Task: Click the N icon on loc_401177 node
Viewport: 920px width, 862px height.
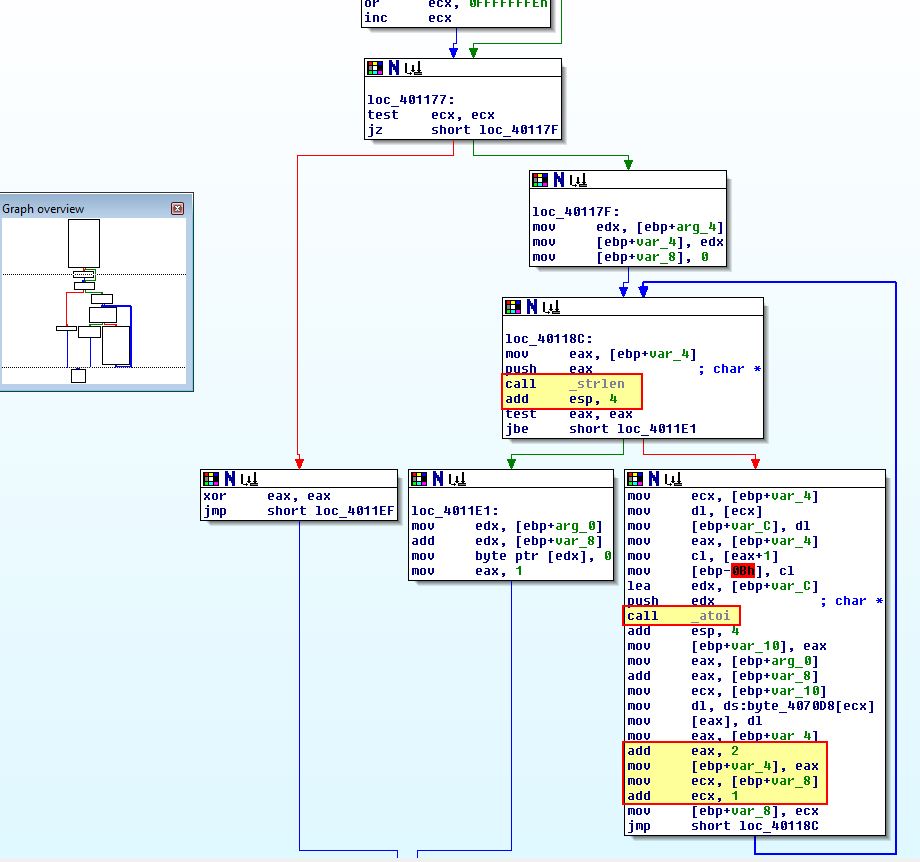Action: pos(394,68)
